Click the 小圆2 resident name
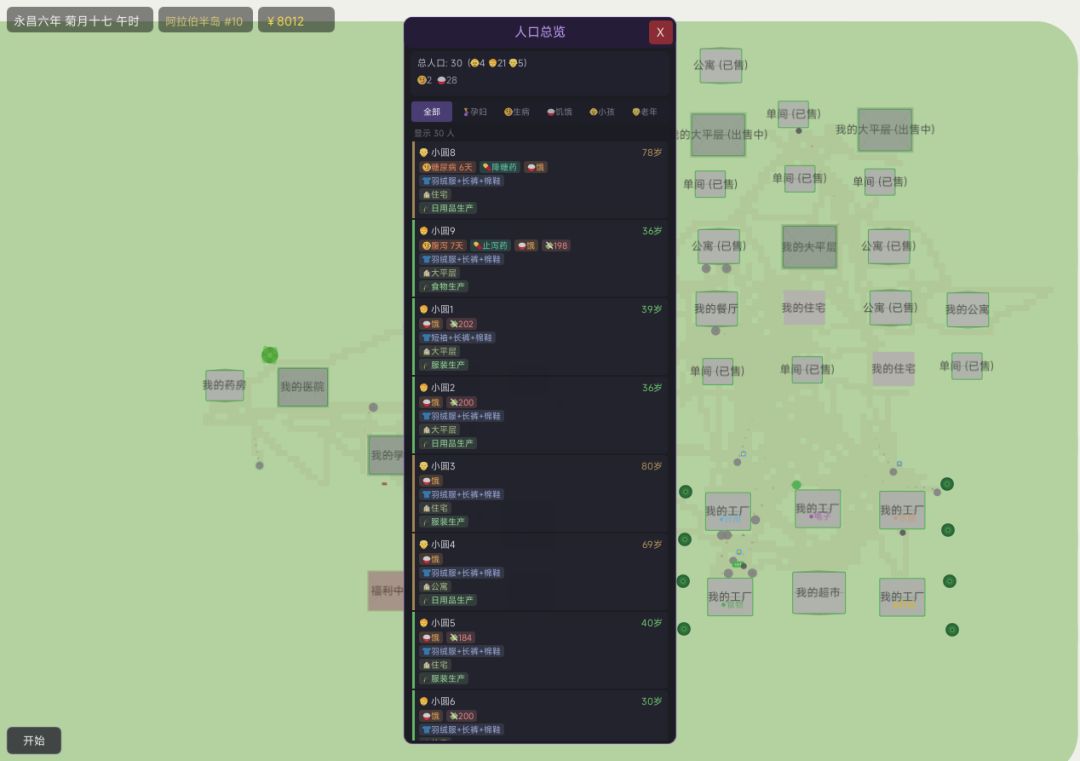 coord(443,388)
